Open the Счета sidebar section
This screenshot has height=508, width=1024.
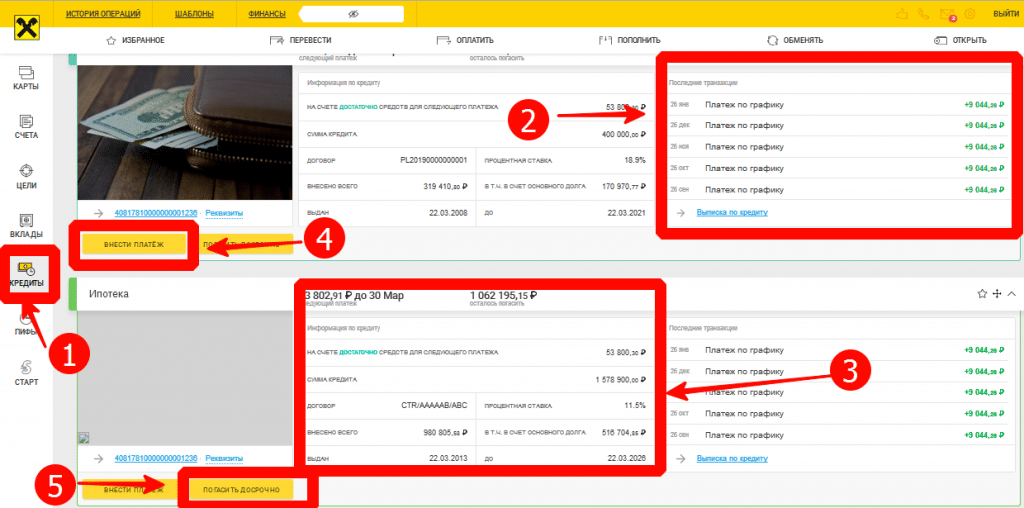click(x=26, y=126)
